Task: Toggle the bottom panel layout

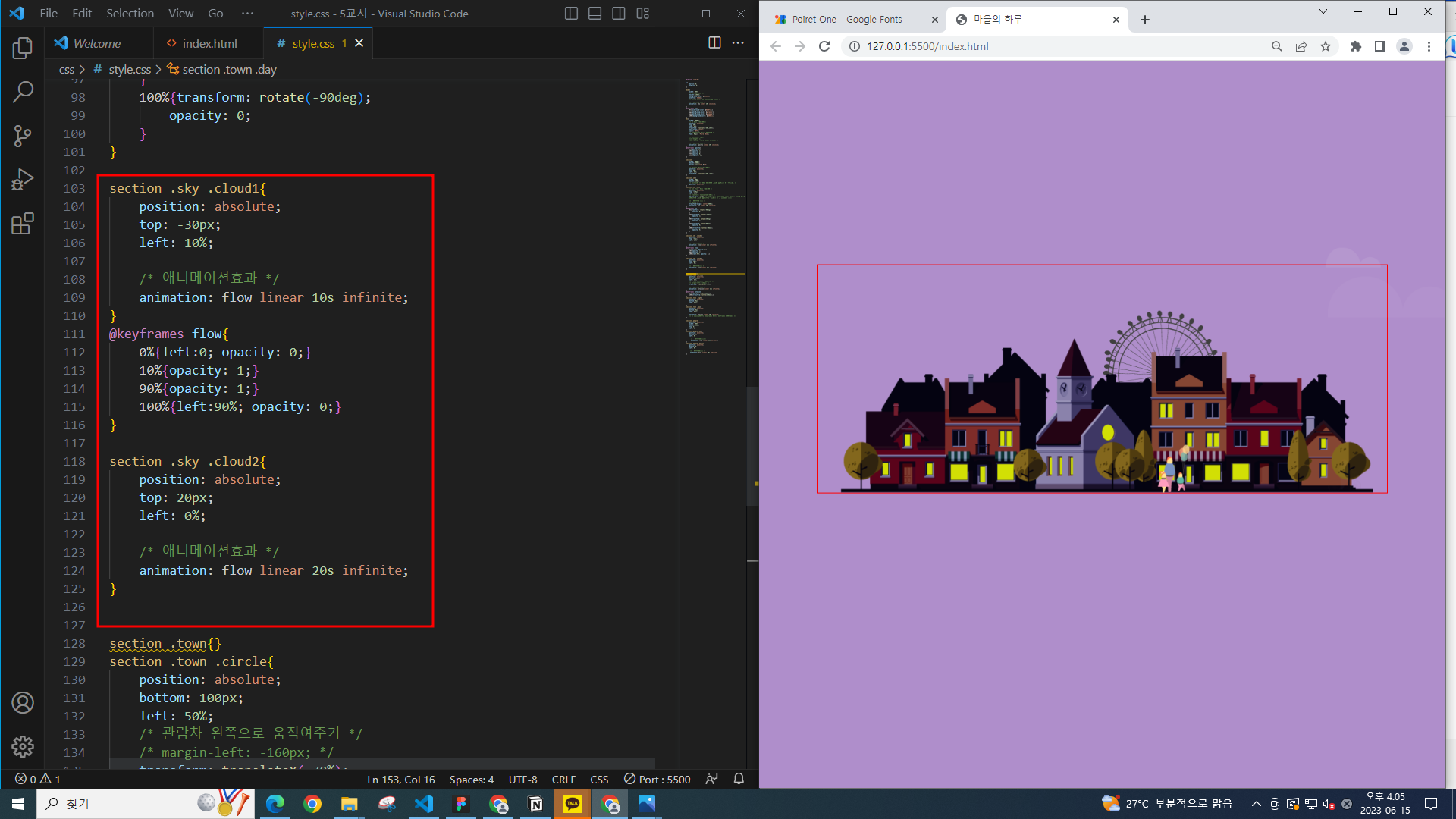Action: [595, 14]
